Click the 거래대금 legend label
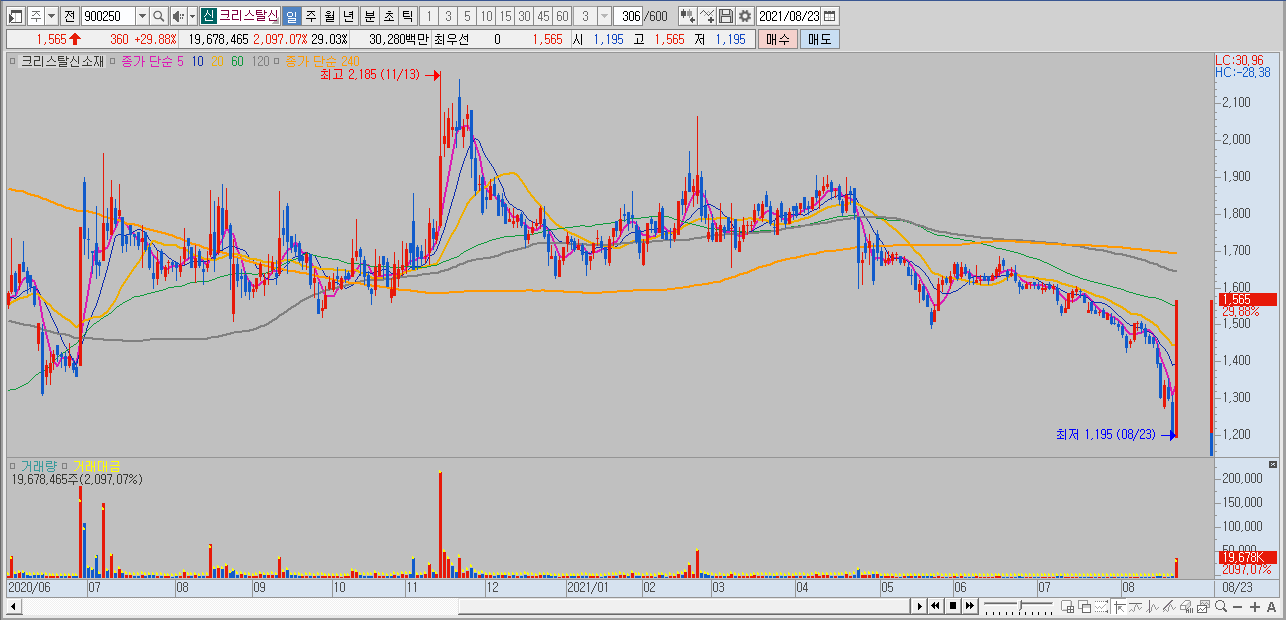The width and height of the screenshot is (1286, 620). point(96,466)
